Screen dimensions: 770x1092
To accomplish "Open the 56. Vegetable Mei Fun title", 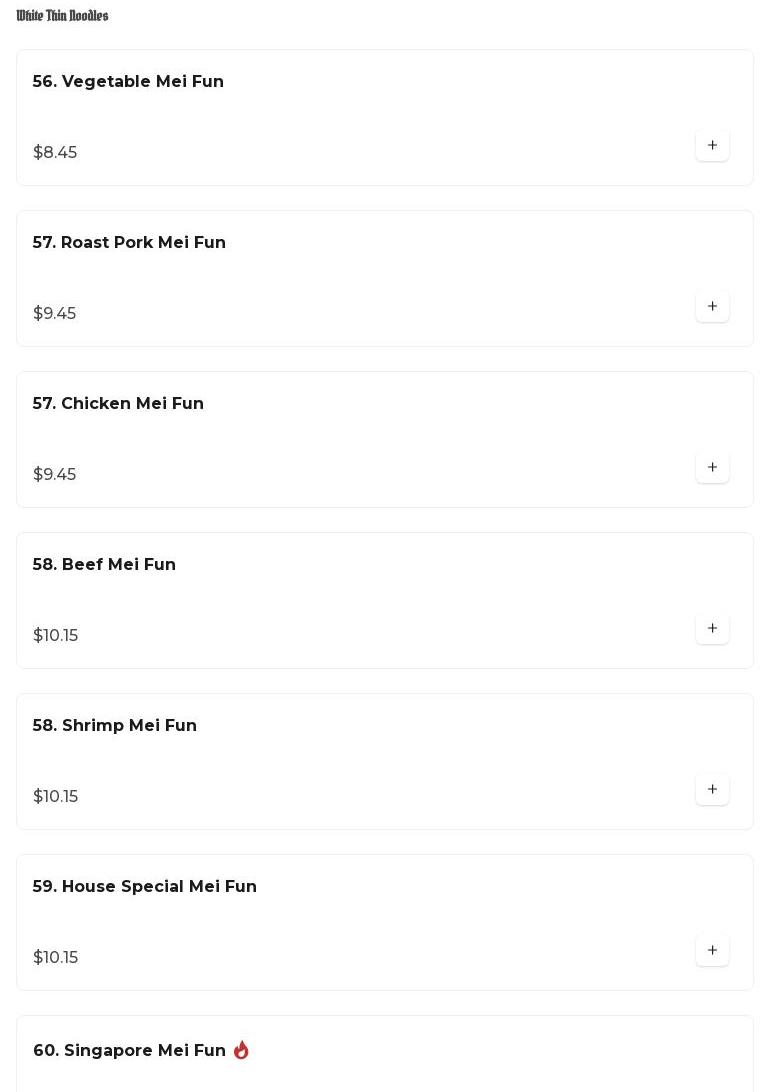I will click(x=128, y=81).
